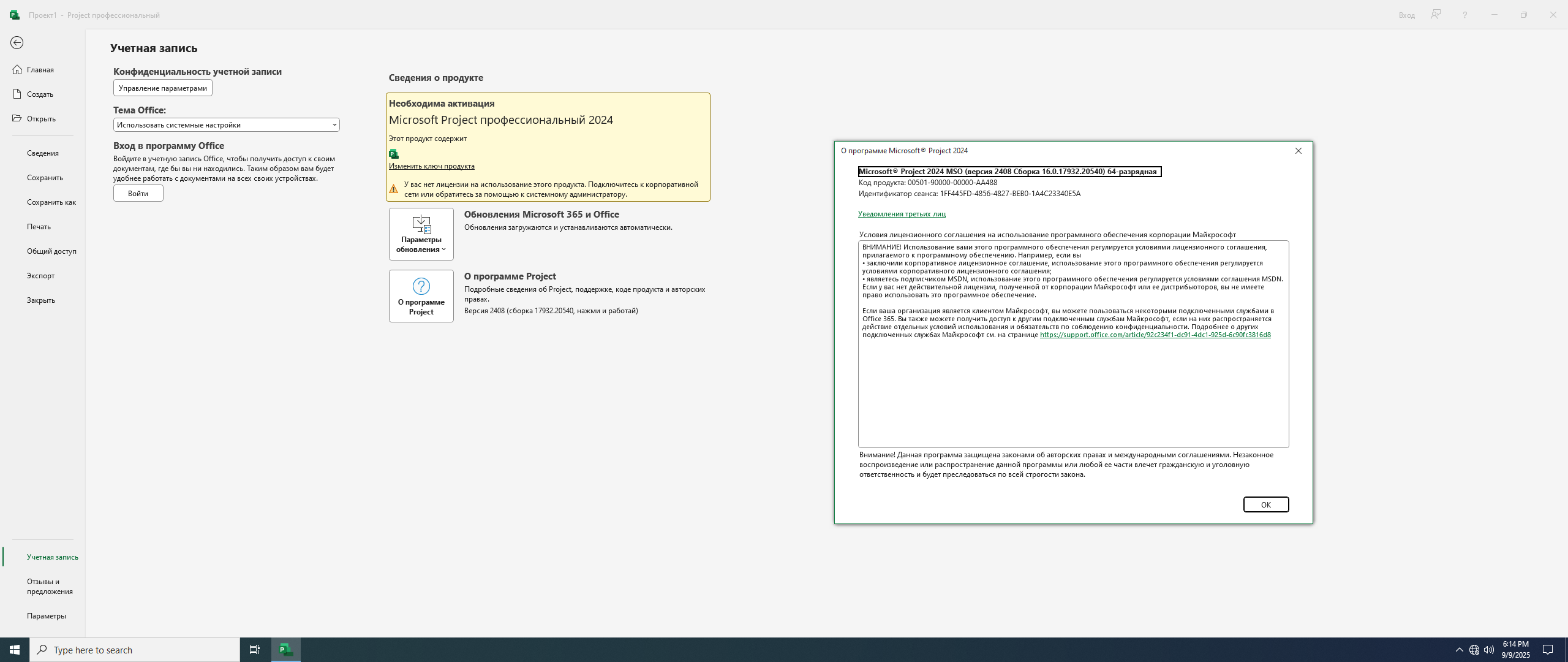This screenshot has width=1568, height=662.
Task: Open Отзывы и предложения
Action: 49,587
